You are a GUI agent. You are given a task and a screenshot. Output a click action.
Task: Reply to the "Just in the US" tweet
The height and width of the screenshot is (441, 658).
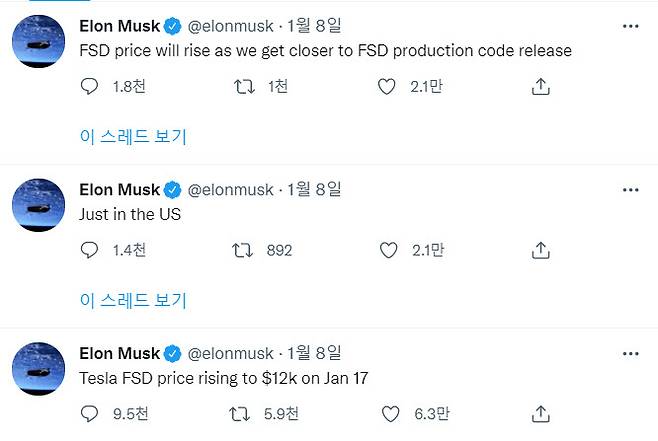(x=89, y=250)
